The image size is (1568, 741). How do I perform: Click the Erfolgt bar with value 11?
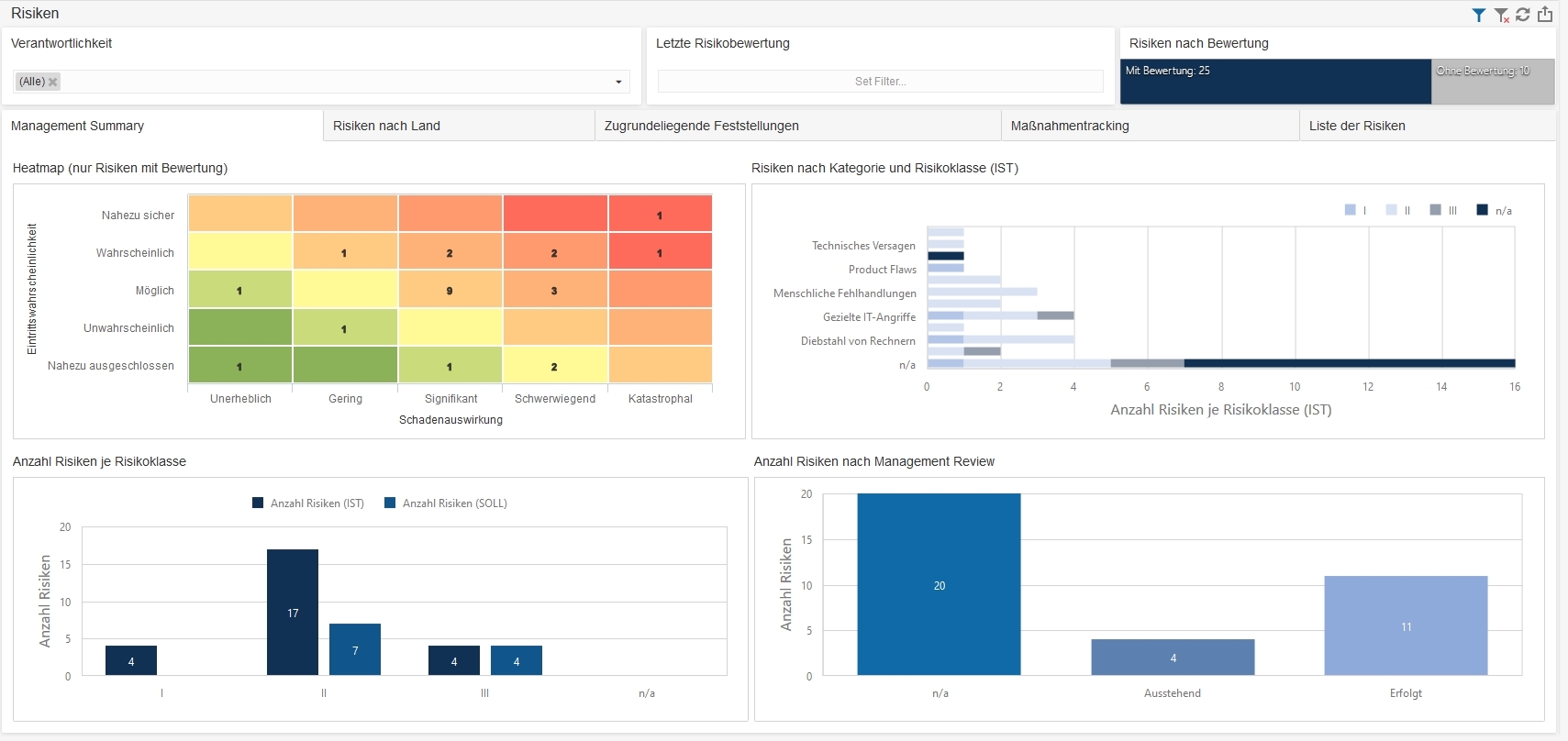[x=1406, y=625]
